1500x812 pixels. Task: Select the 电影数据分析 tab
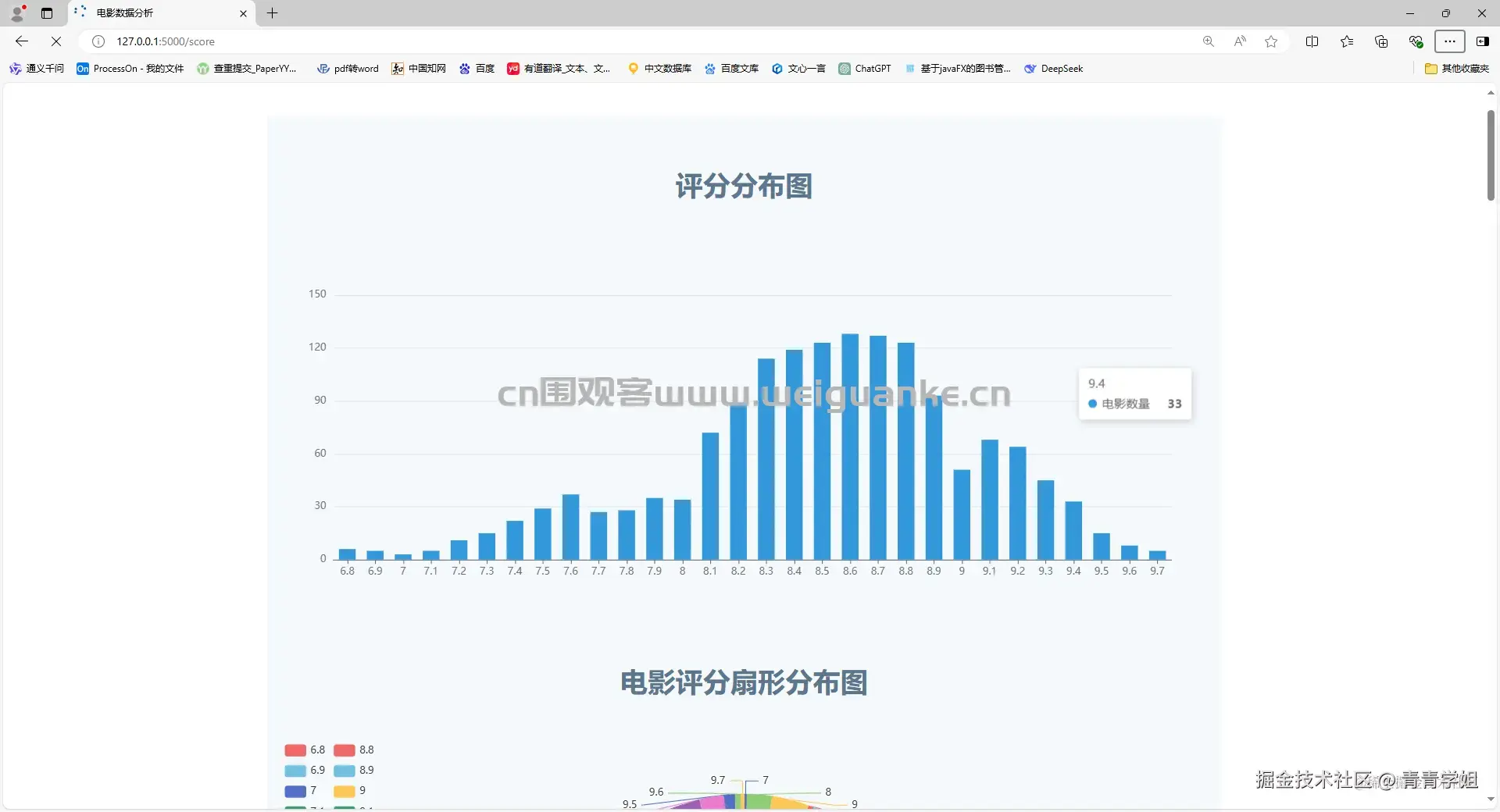coord(162,13)
